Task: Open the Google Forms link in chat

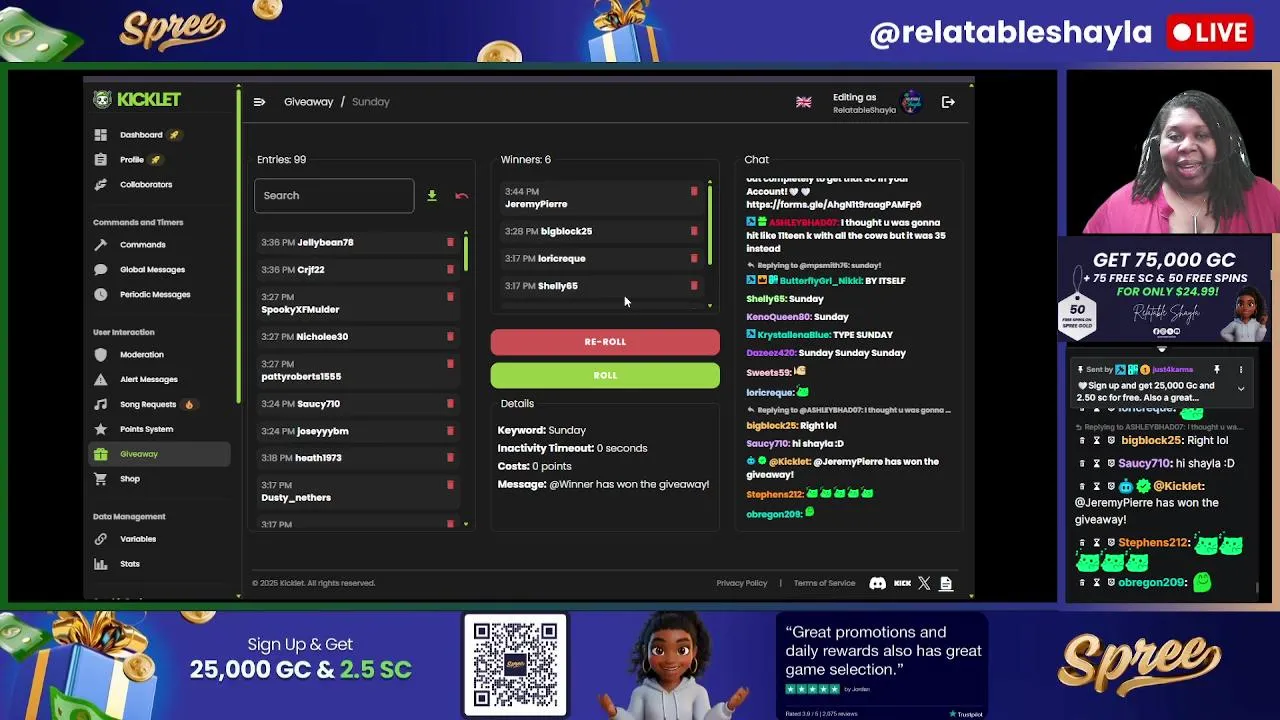Action: (x=833, y=205)
